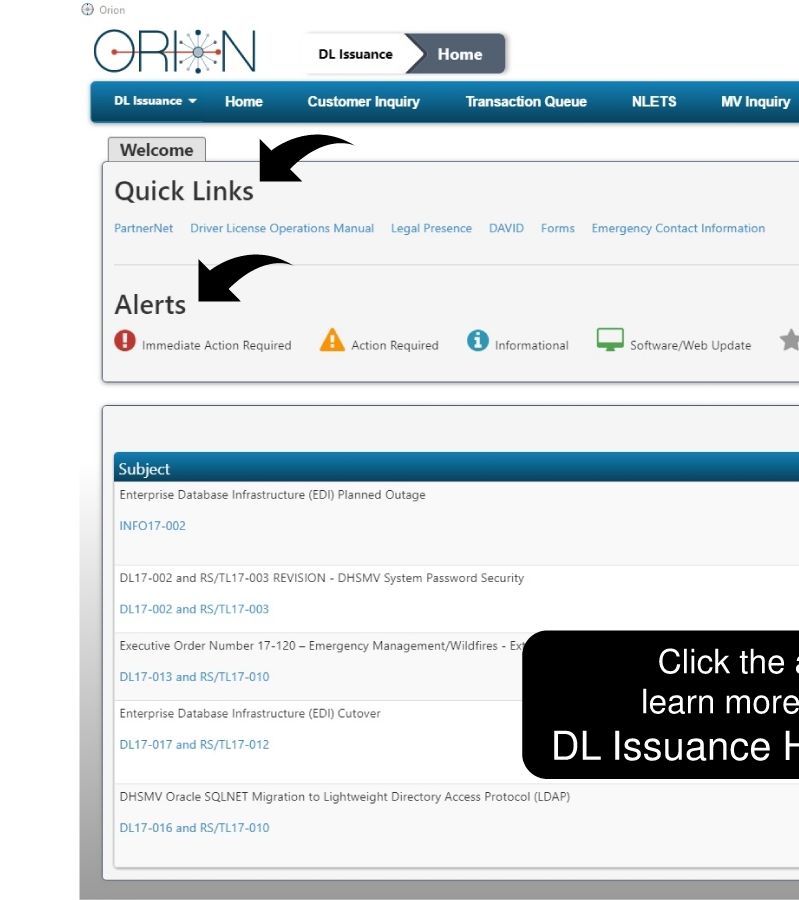Click the ORION logo
The image size is (799, 900).
point(174,52)
